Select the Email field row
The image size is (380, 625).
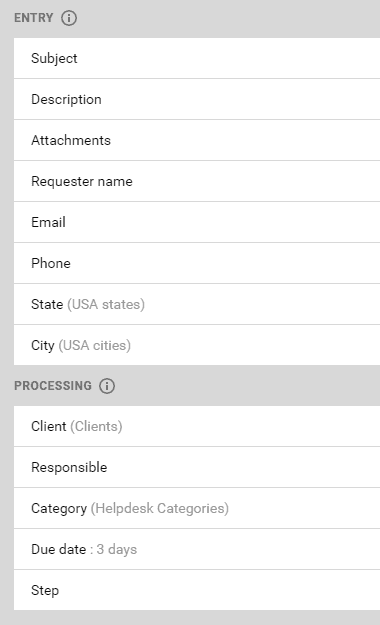(197, 222)
